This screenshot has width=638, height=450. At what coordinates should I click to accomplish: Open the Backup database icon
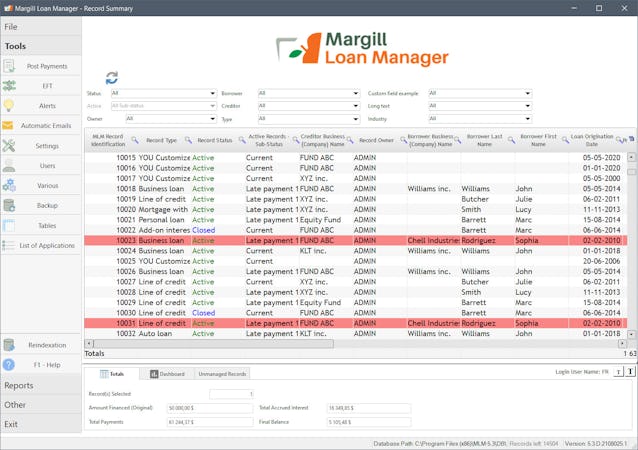9,205
